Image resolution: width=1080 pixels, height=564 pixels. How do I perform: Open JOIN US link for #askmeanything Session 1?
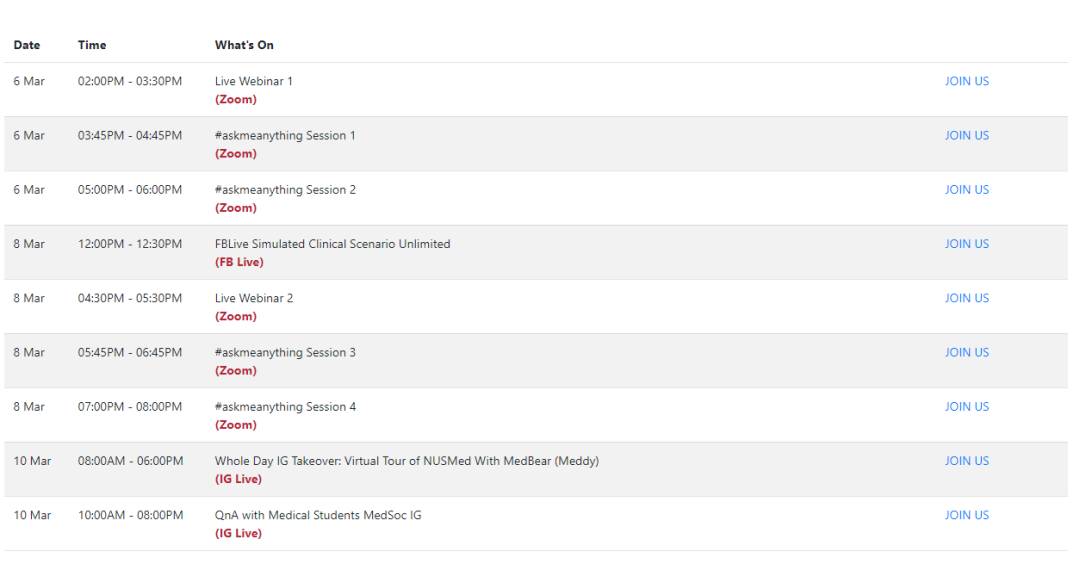[966, 136]
